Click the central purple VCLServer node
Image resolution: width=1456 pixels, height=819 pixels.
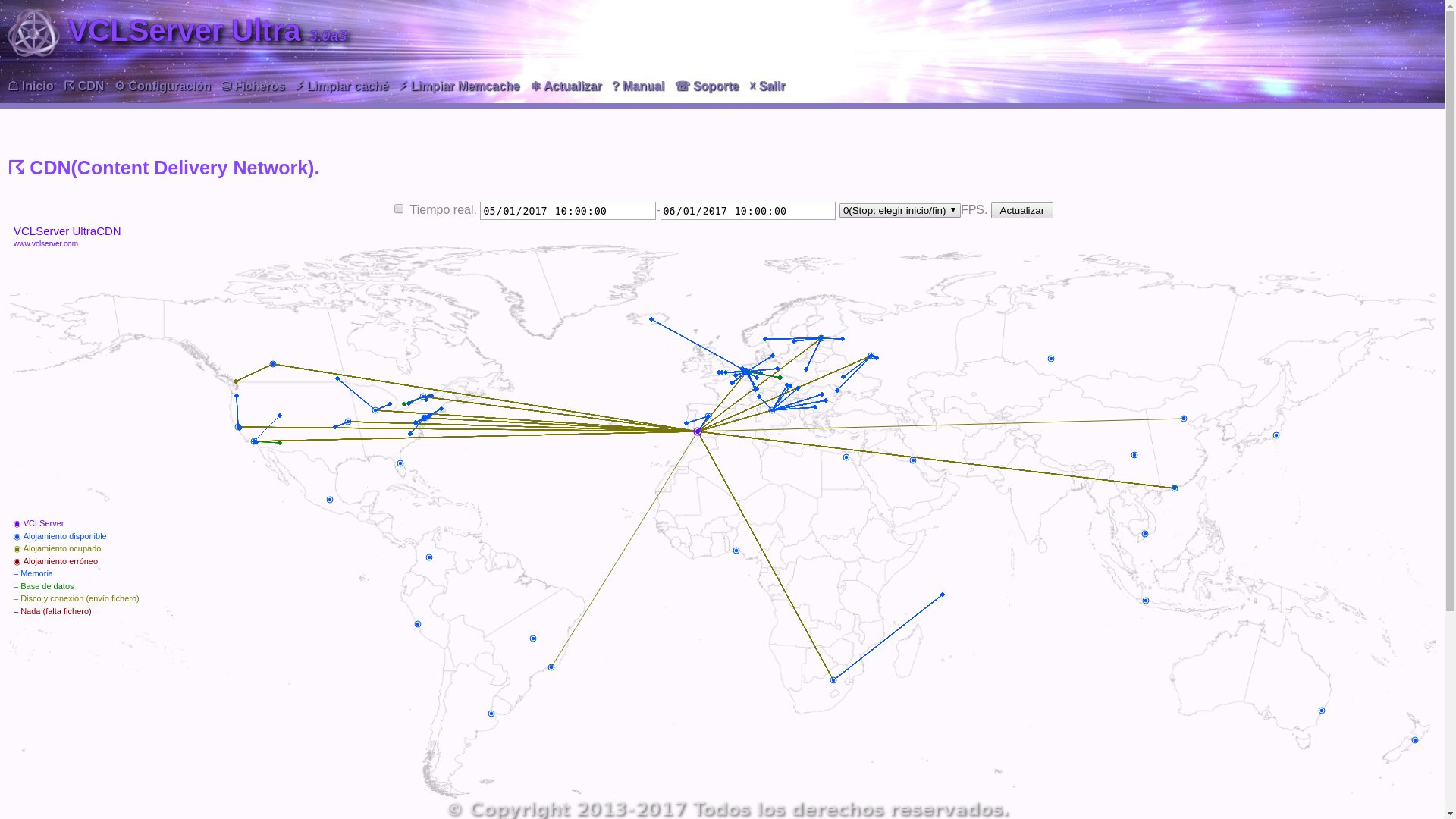698,431
